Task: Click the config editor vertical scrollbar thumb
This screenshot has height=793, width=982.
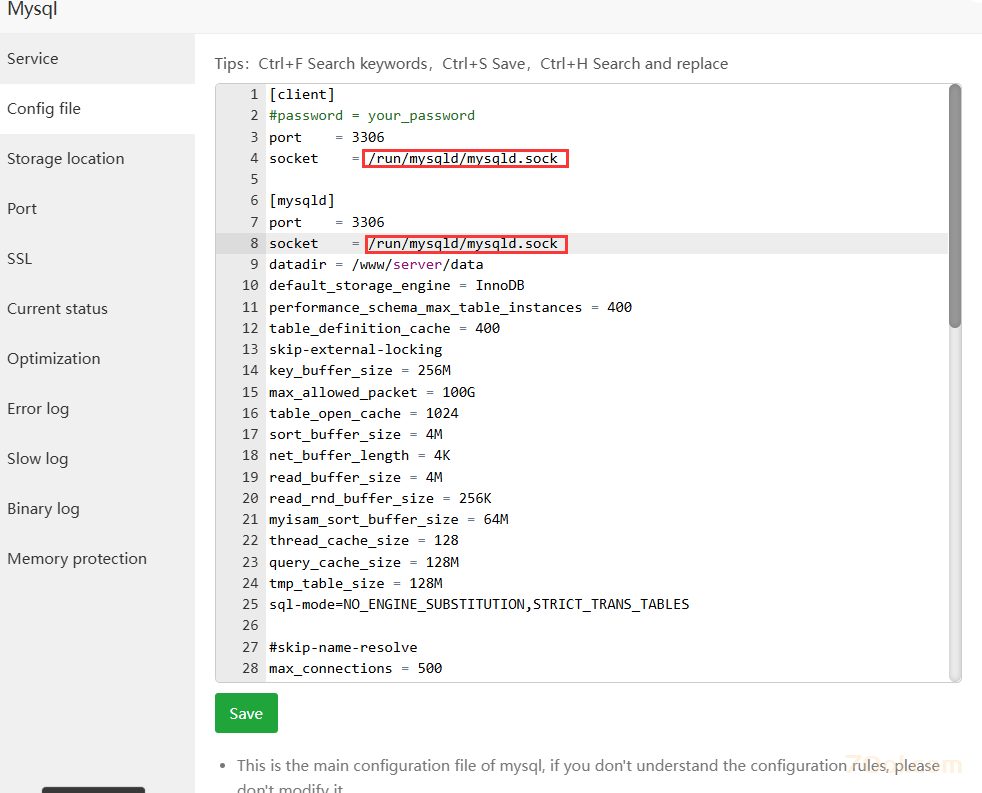Action: [x=954, y=206]
